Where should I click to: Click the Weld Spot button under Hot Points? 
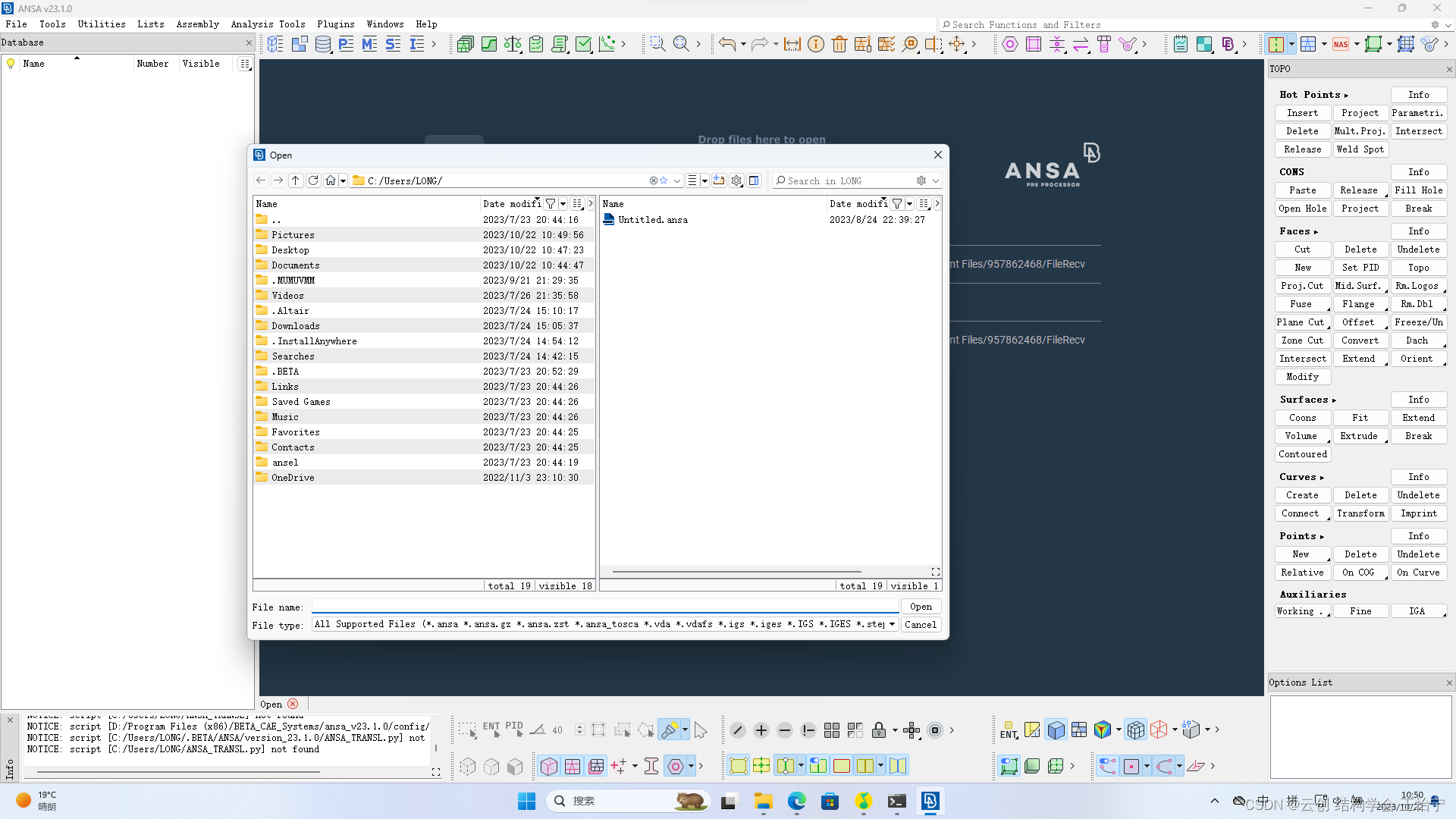point(1360,149)
